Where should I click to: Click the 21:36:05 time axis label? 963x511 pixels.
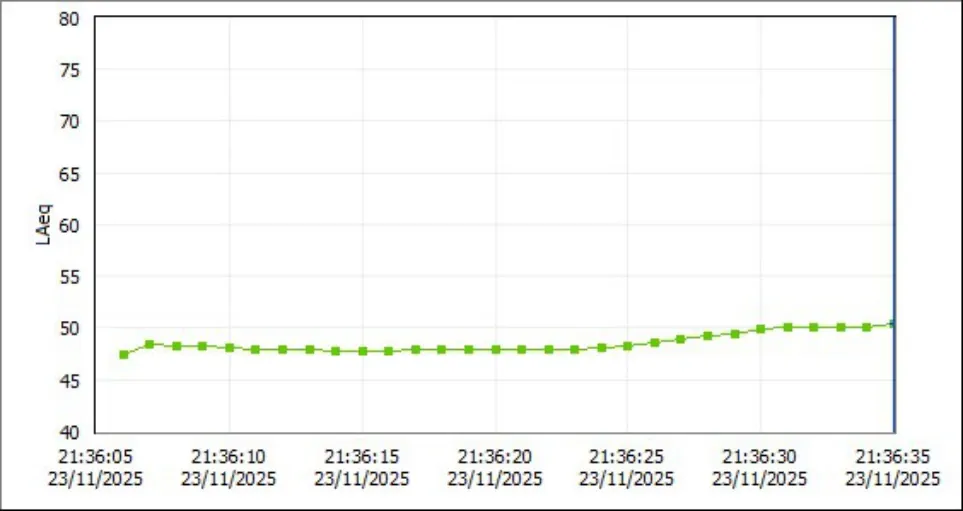(x=96, y=456)
